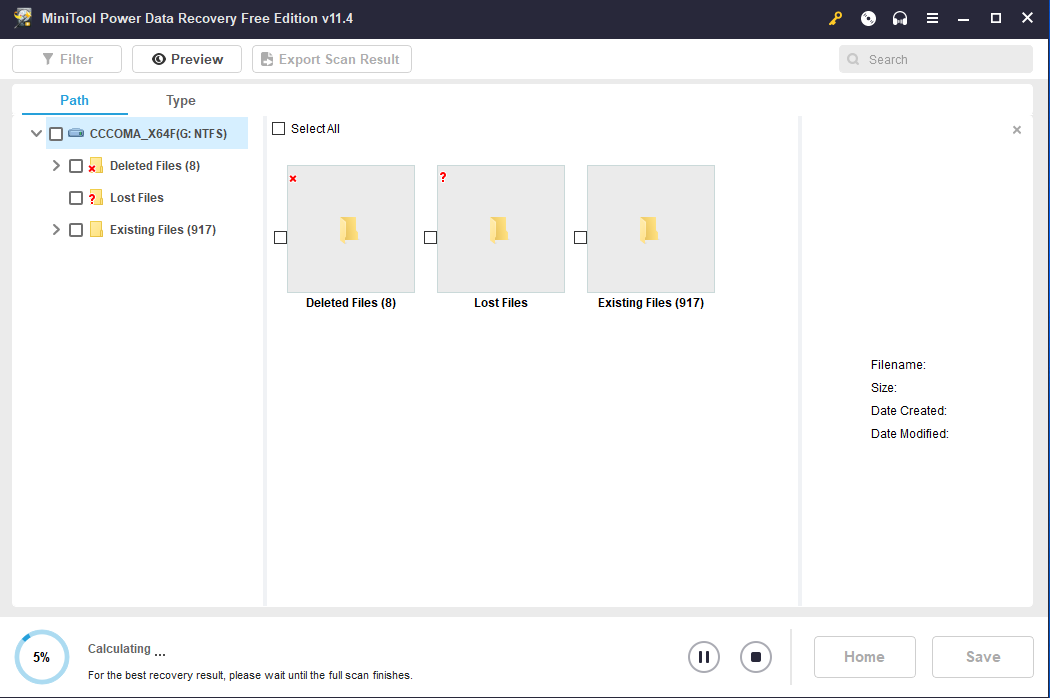Click Export Scan Result button
This screenshot has width=1050, height=698.
331,59
